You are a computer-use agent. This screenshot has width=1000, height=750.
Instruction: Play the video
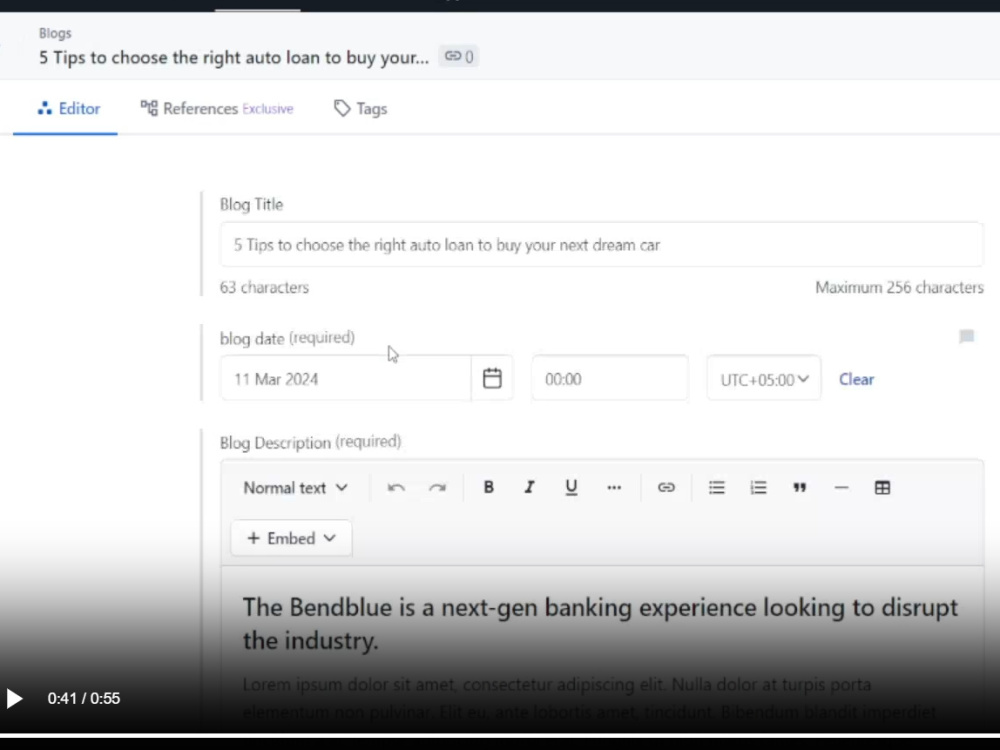14,698
